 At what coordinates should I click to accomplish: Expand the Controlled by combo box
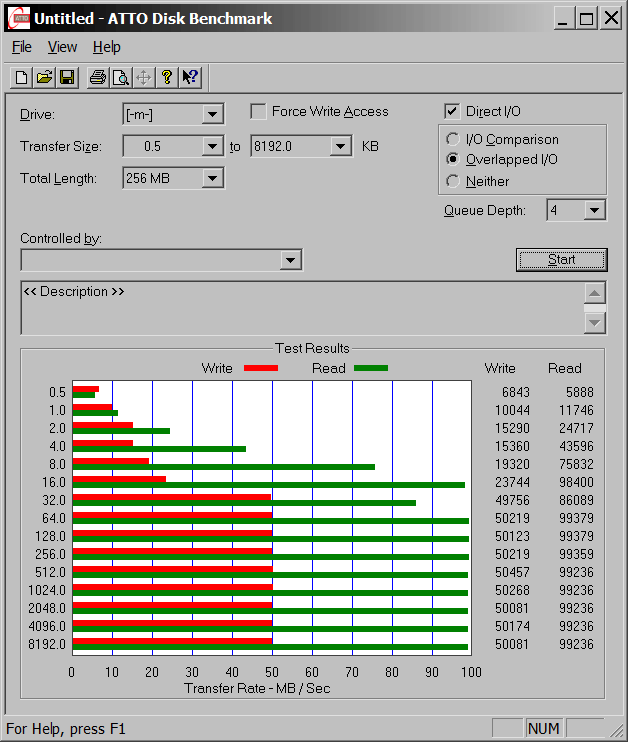tap(290, 260)
